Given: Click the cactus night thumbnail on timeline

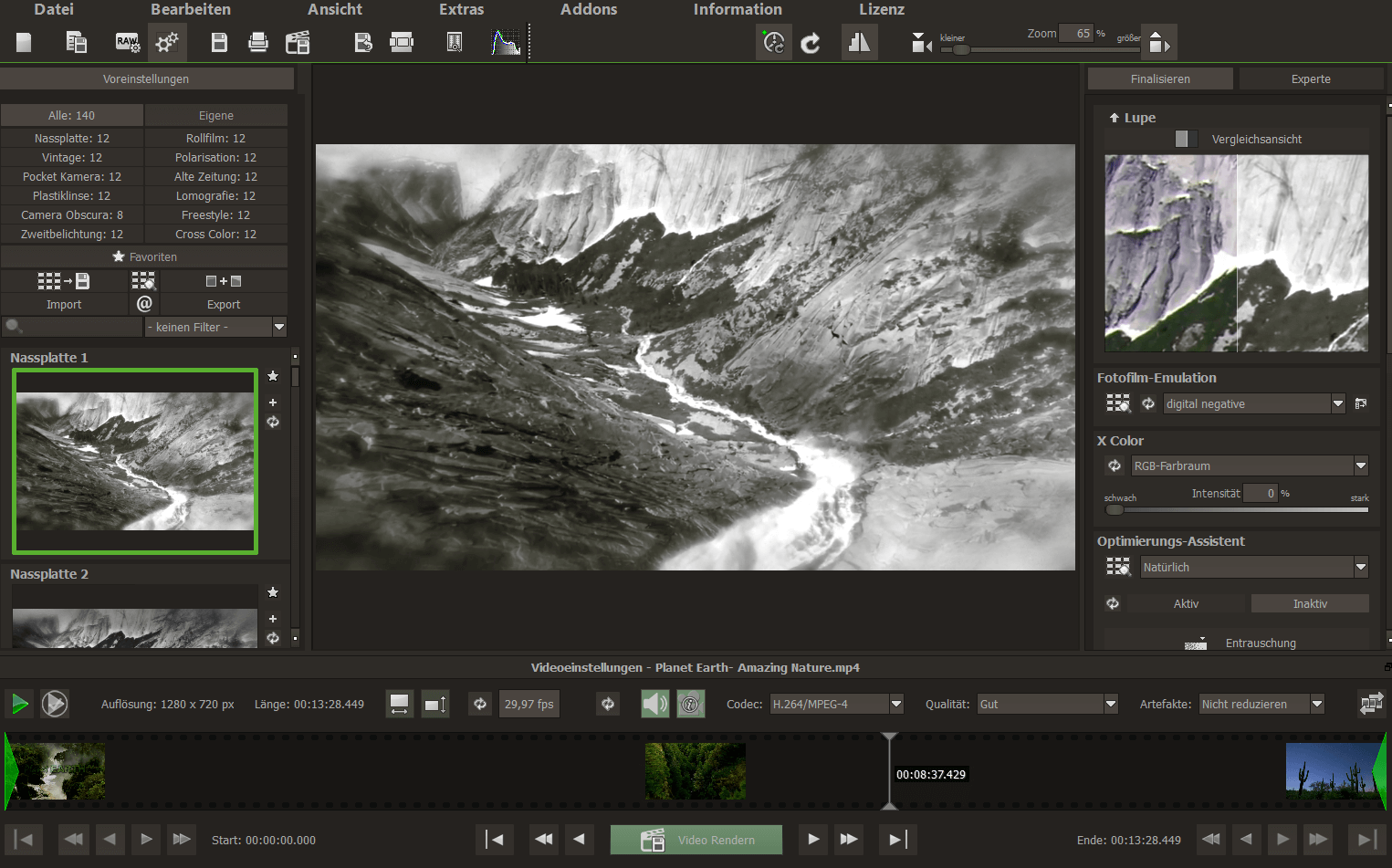Looking at the screenshot, I should click(1334, 771).
